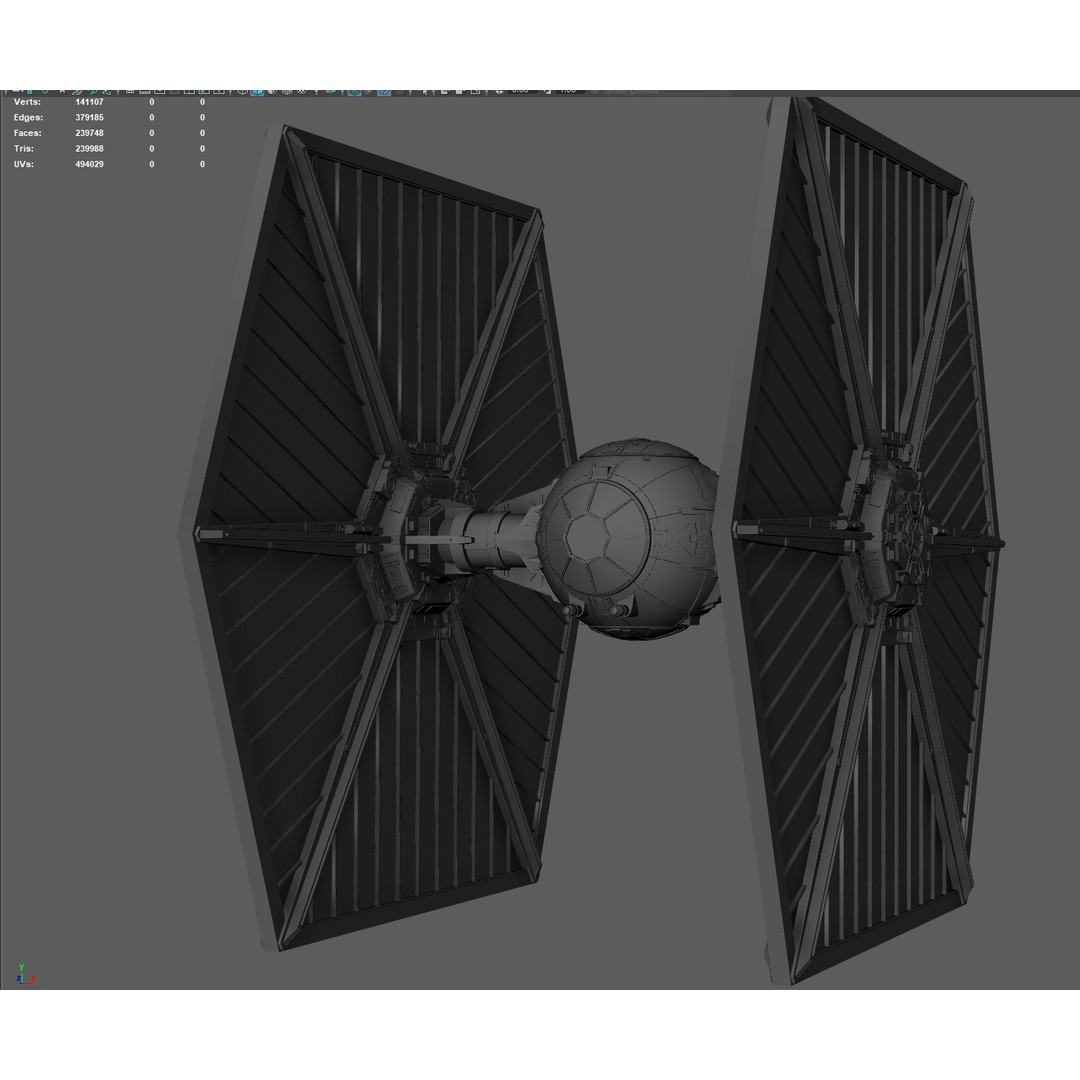The image size is (1080, 1080).
Task: Select the Select Object arrow tool
Action: click(x=62, y=90)
